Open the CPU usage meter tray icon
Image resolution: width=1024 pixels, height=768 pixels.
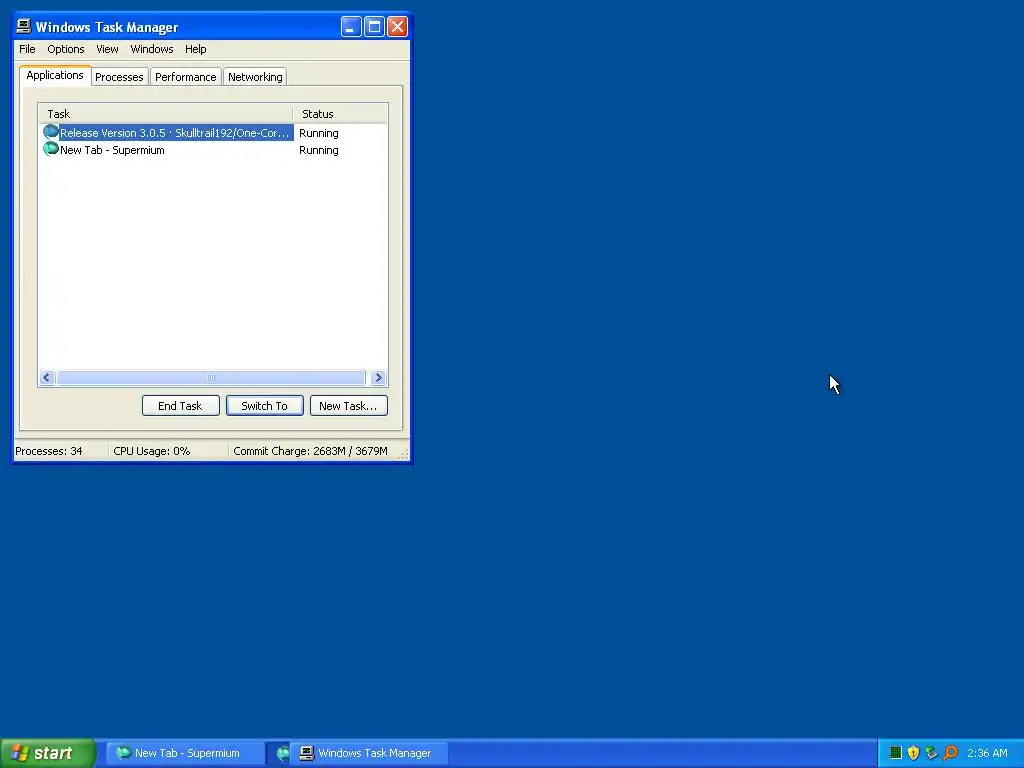896,753
